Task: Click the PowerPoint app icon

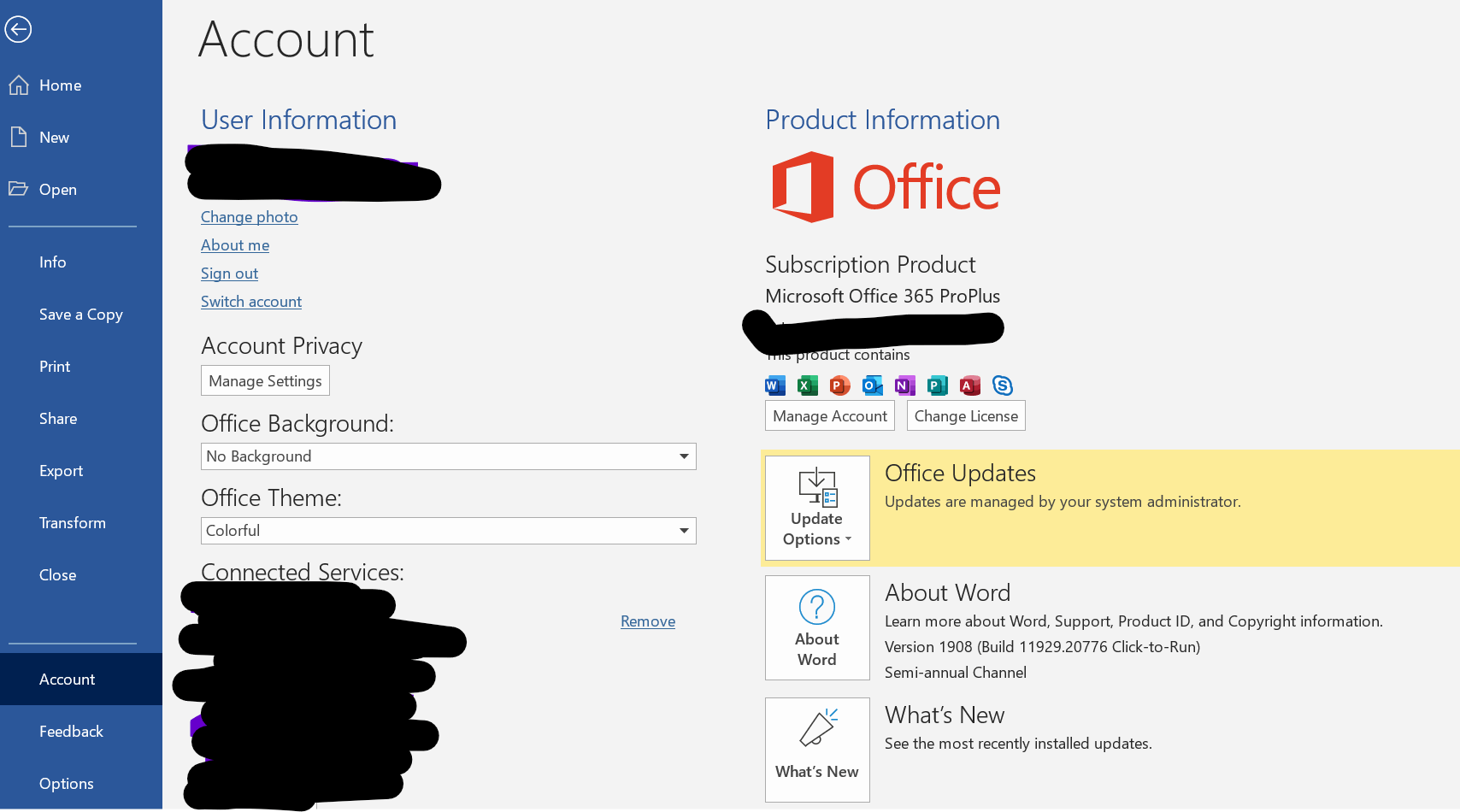Action: (x=840, y=385)
